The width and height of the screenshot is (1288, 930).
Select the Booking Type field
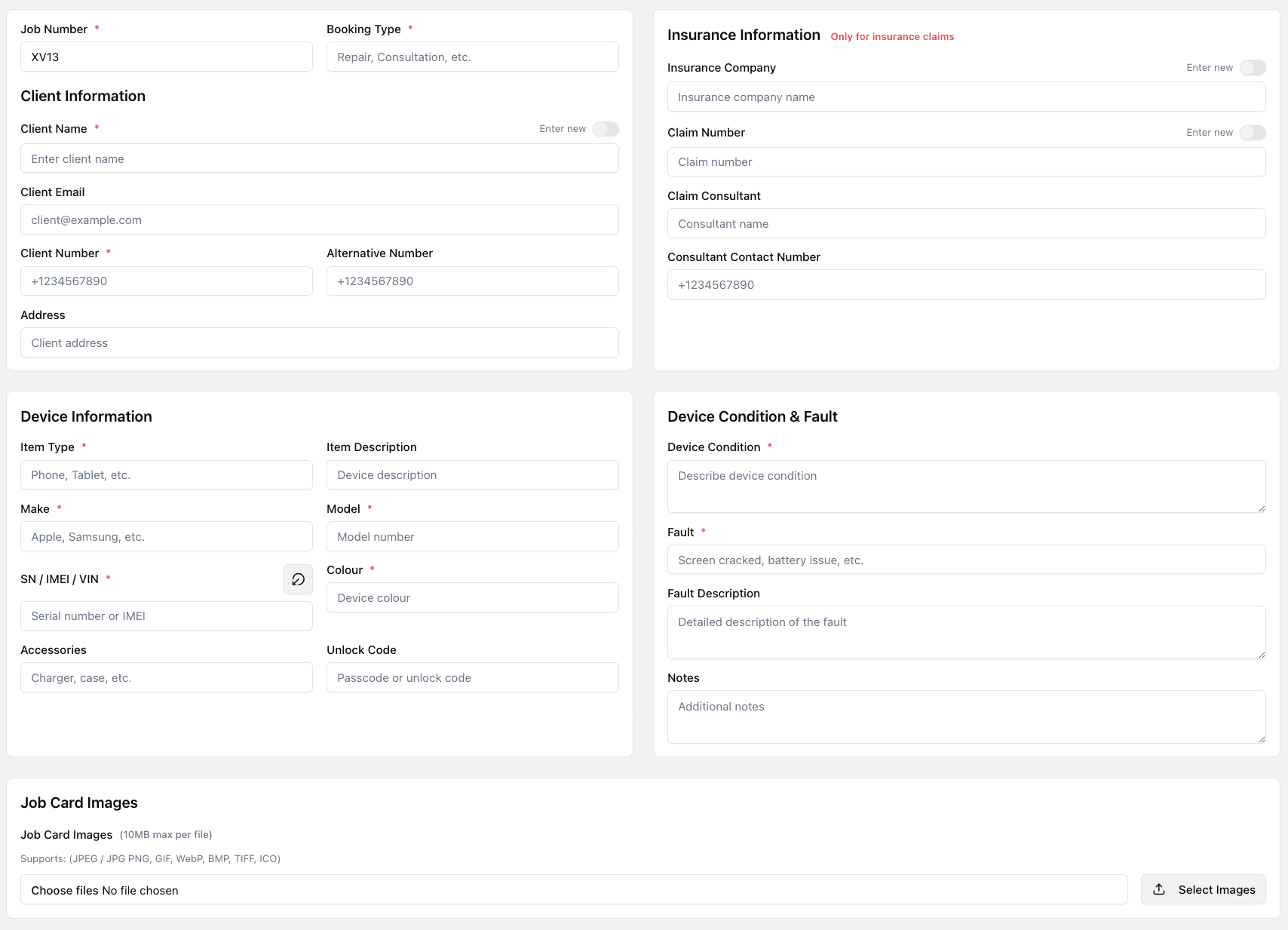point(472,57)
